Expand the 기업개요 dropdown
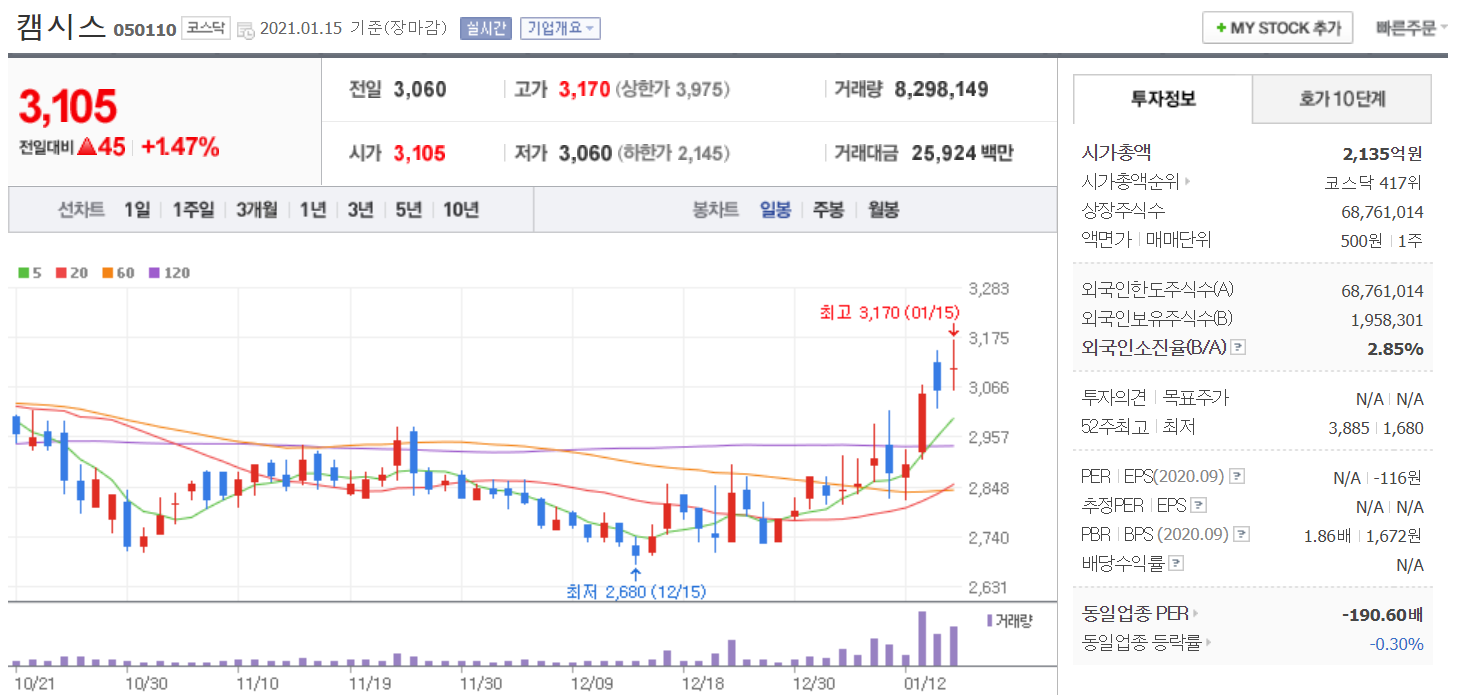This screenshot has height=695, width=1463. pyautogui.click(x=560, y=29)
